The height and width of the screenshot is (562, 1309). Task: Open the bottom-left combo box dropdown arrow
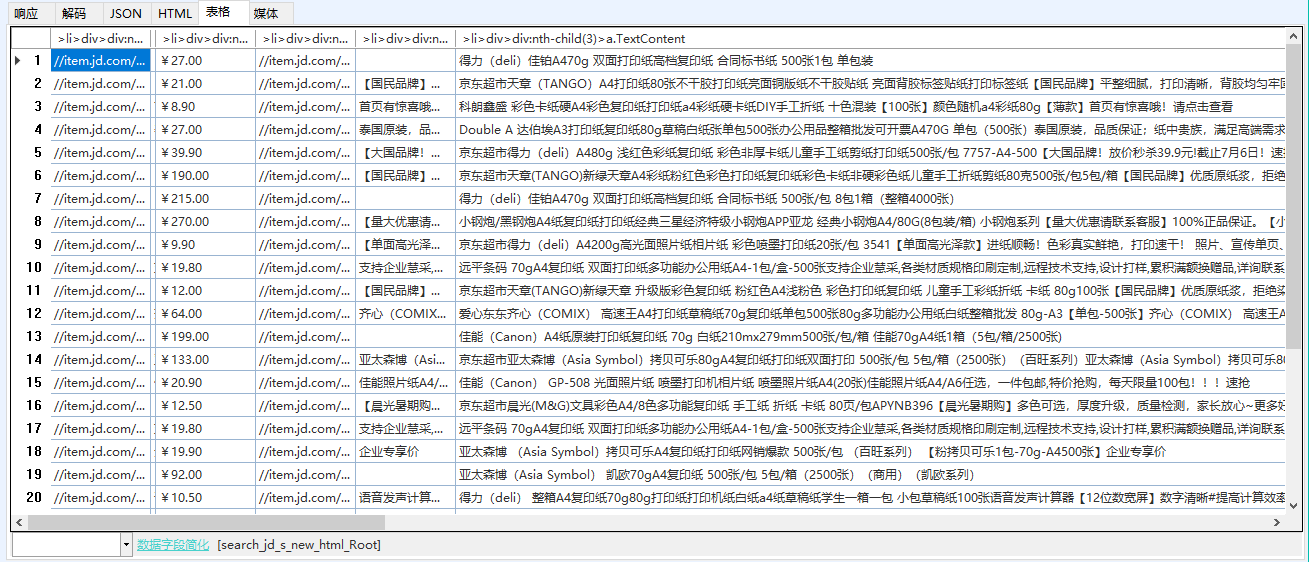pos(126,545)
